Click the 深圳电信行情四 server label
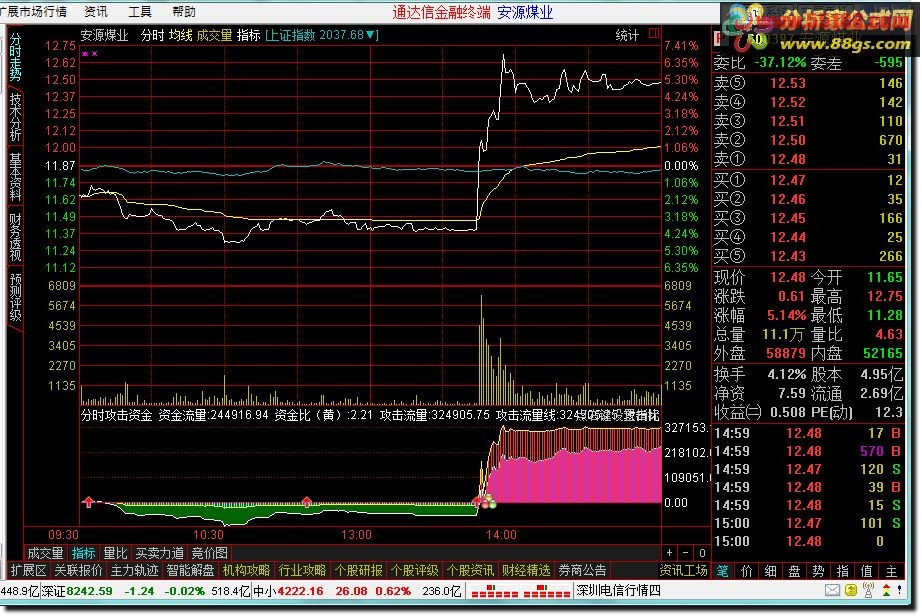The width and height of the screenshot is (922, 616). pos(618,591)
